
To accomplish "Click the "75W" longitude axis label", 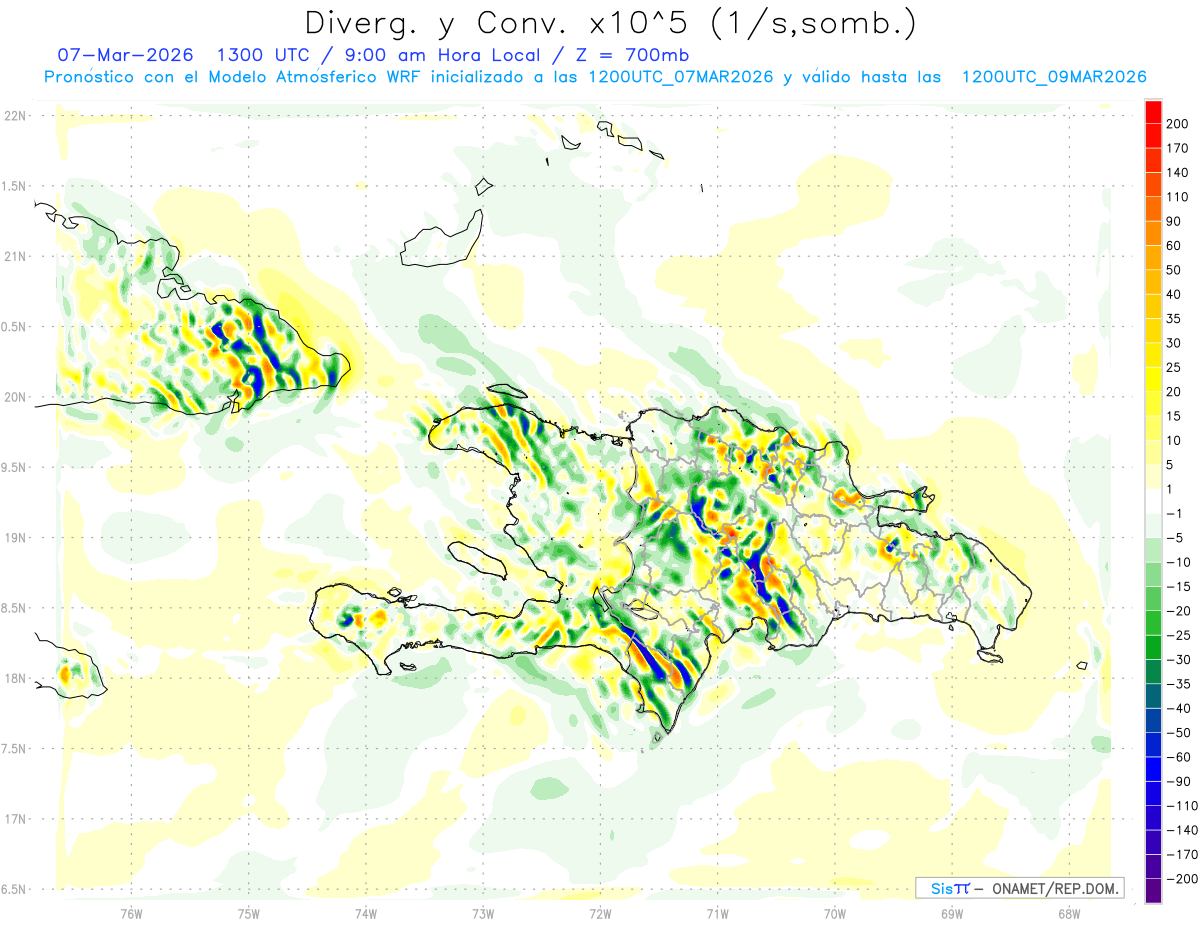I will click(x=249, y=913).
